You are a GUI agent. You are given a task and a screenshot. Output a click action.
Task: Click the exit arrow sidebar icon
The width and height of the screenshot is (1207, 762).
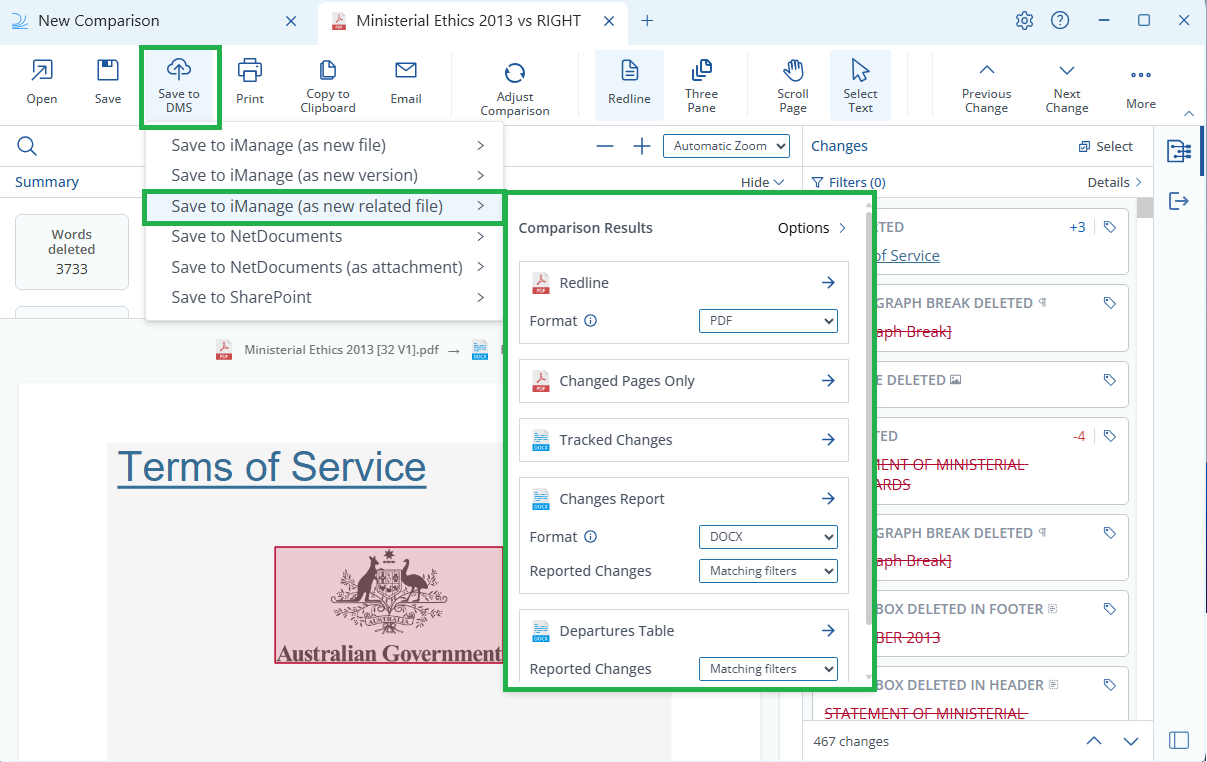tap(1179, 201)
